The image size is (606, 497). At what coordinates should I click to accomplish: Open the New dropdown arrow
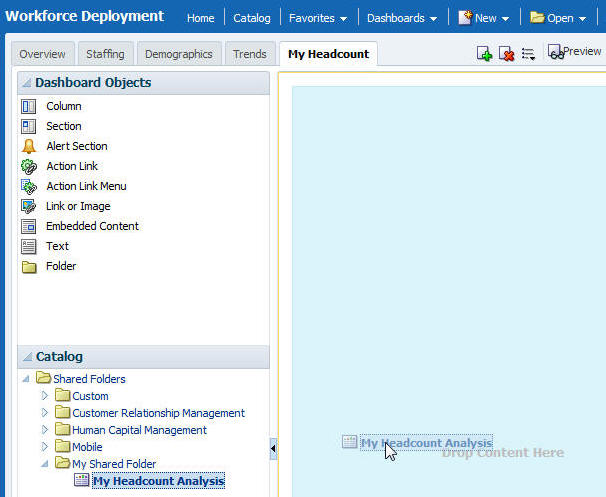click(x=505, y=19)
